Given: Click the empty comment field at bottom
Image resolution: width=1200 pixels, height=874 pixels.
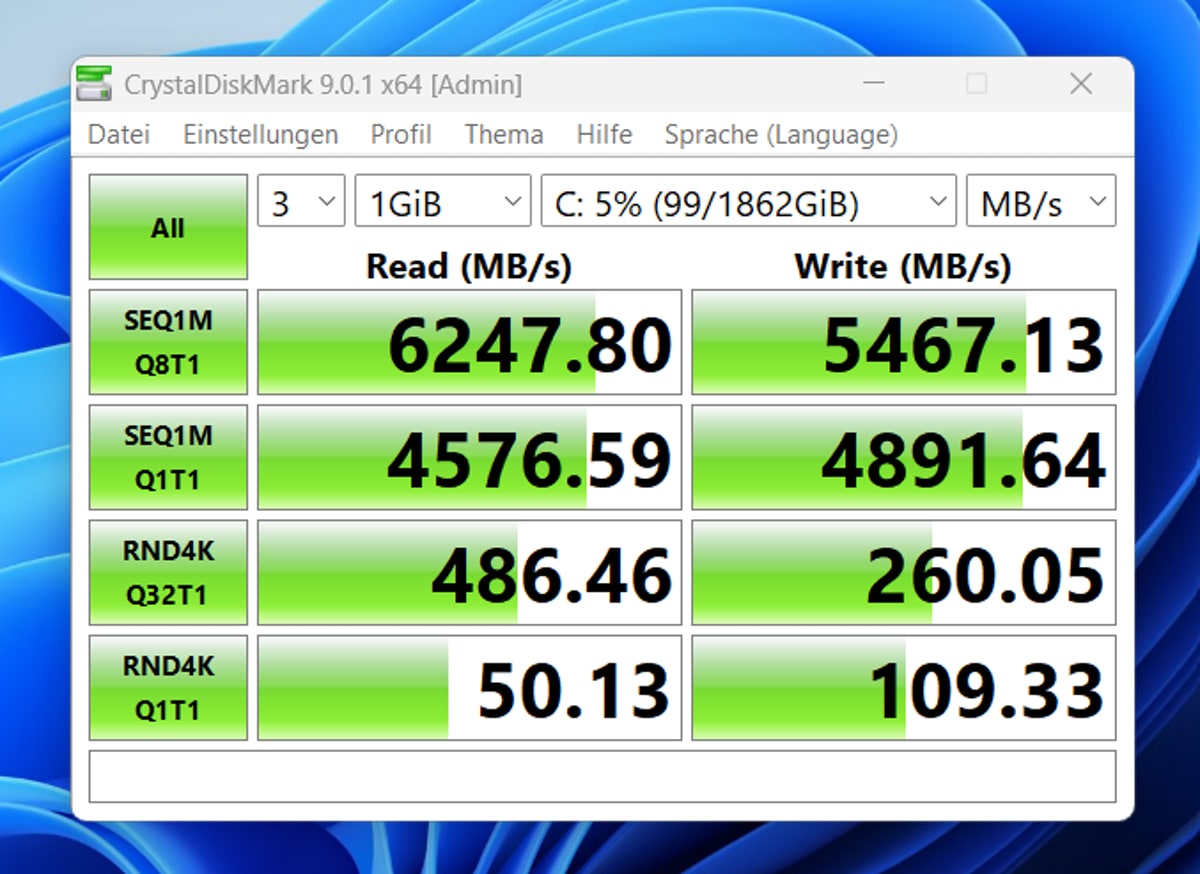Looking at the screenshot, I should 602,776.
